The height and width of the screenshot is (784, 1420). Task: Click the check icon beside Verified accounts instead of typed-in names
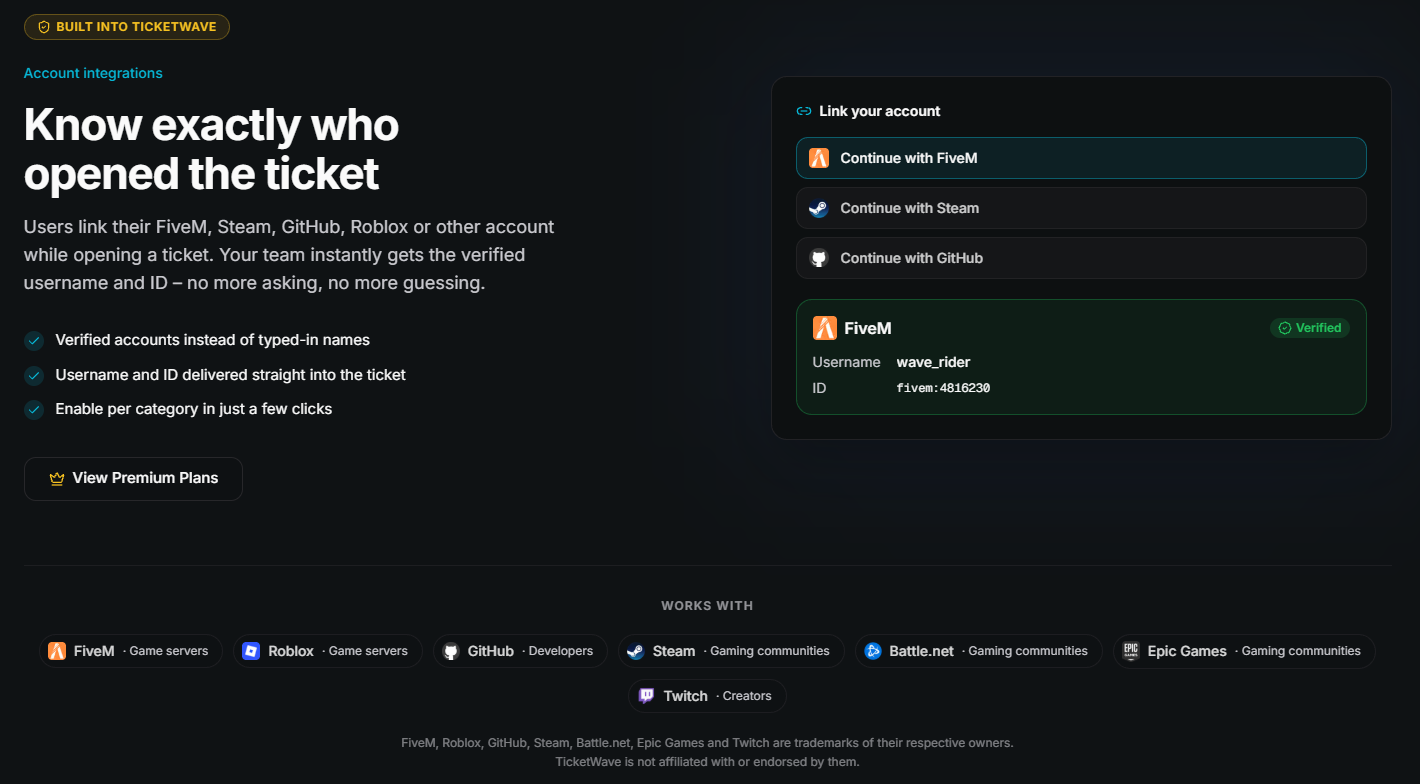coord(34,341)
